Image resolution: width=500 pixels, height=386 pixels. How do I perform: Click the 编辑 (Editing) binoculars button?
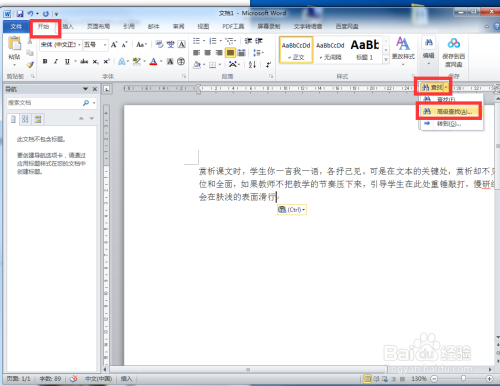[429, 50]
